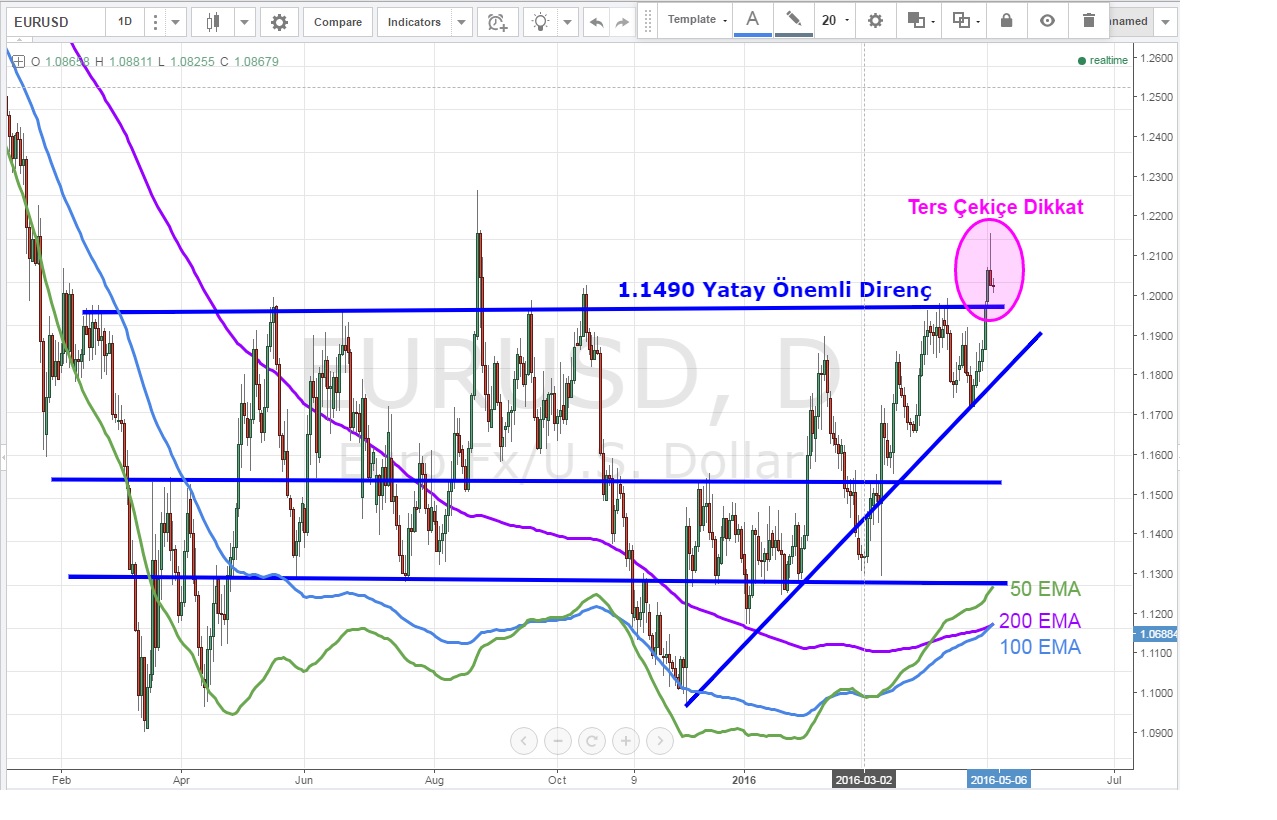Open the Indicators menu
1277x820 pixels.
[x=413, y=22]
